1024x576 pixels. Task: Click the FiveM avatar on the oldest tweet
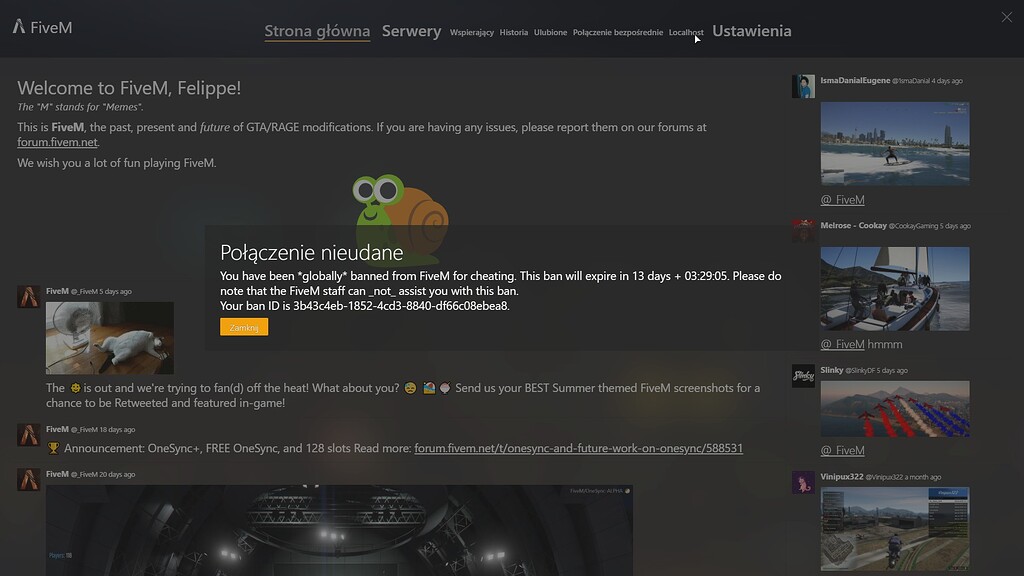tap(27, 479)
